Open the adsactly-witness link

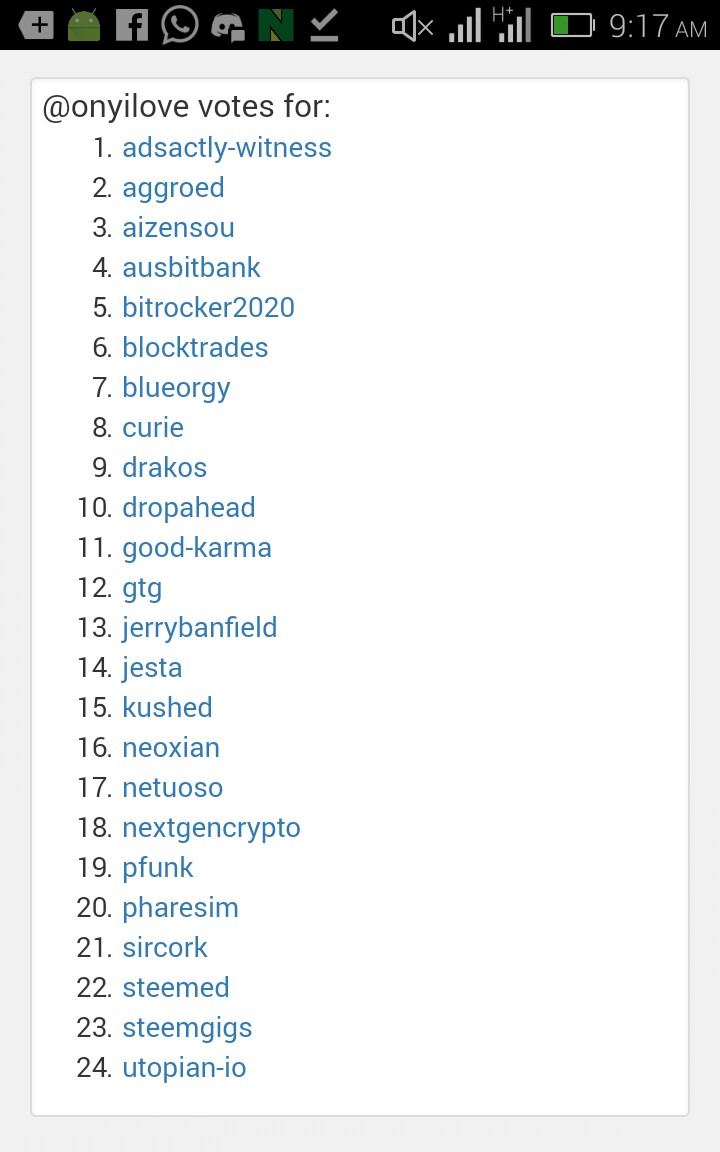pos(227,148)
